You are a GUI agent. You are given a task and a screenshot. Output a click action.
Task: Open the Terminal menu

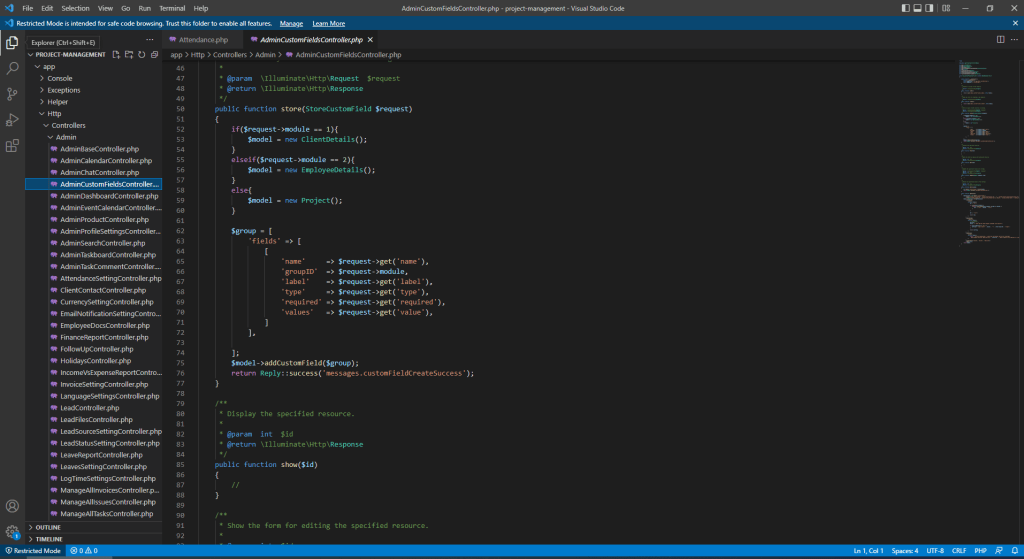pos(172,8)
